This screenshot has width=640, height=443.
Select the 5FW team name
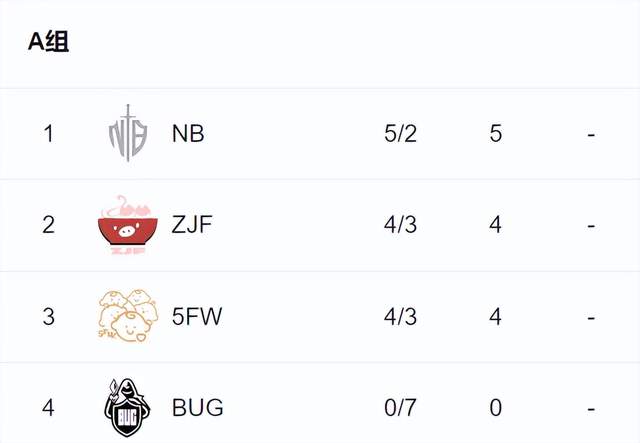click(x=197, y=316)
